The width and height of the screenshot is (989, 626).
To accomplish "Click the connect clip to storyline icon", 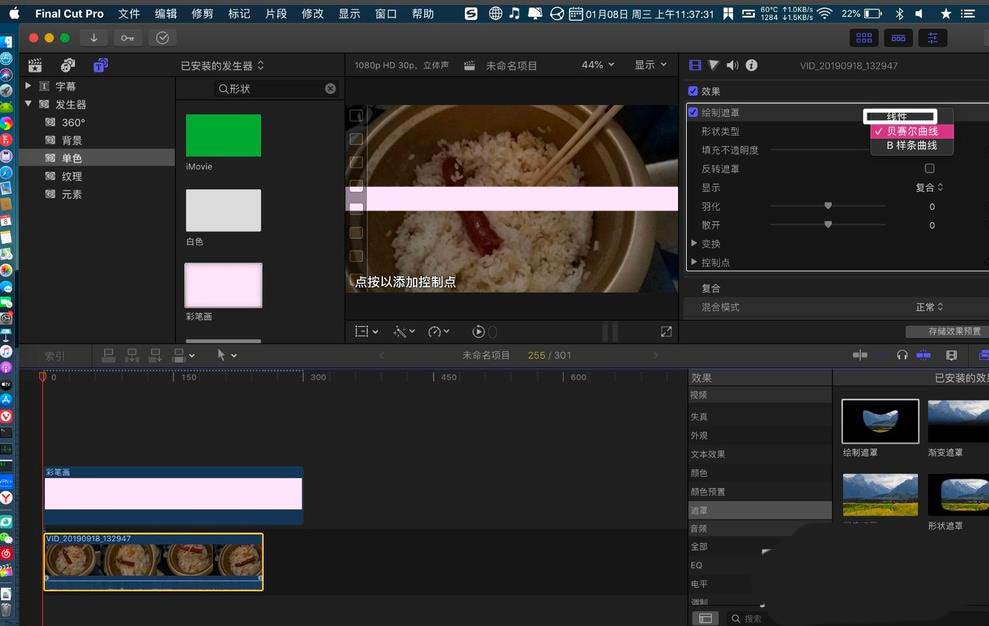I will tap(108, 355).
